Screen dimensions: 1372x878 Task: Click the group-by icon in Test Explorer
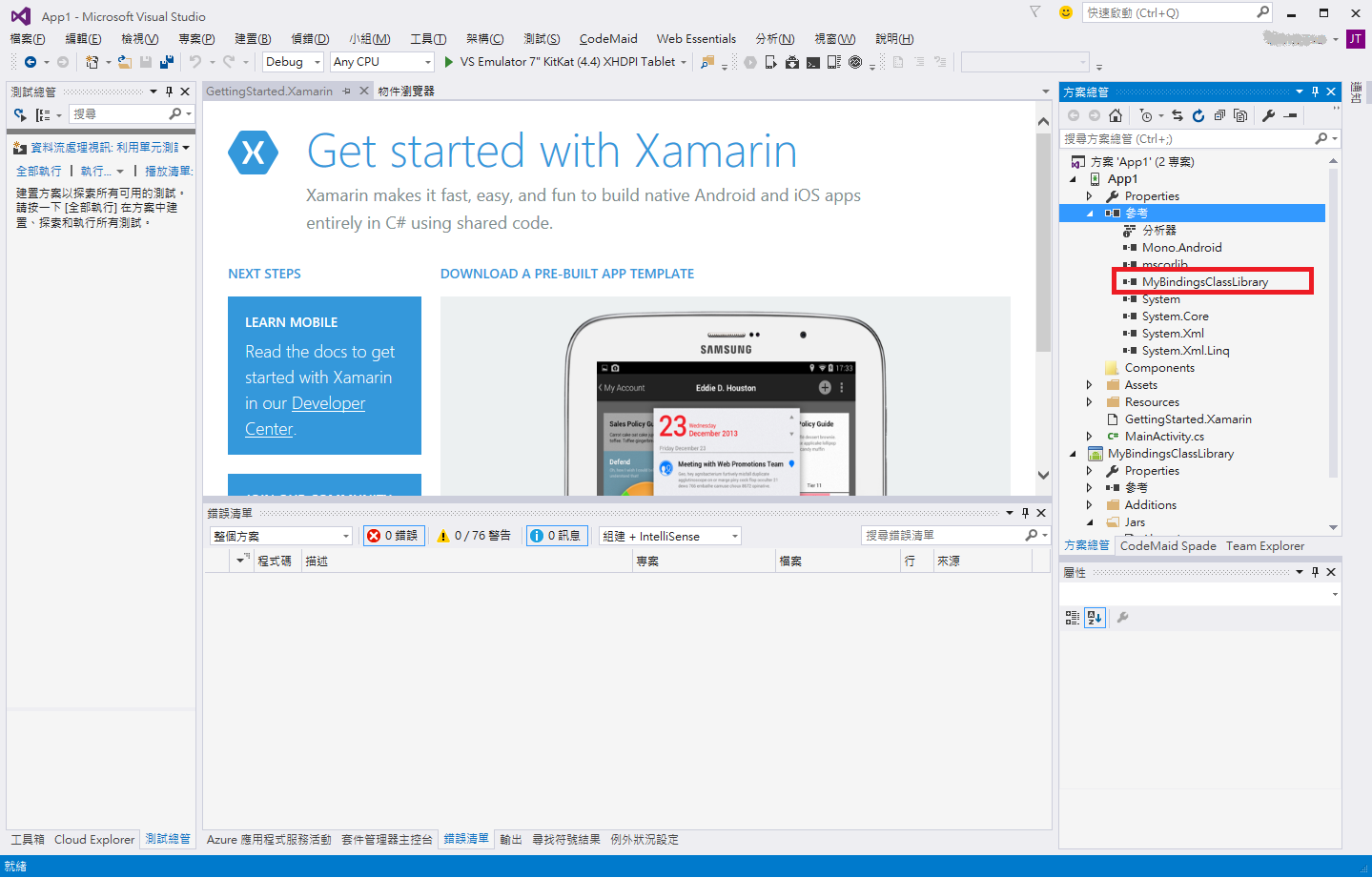[x=43, y=114]
